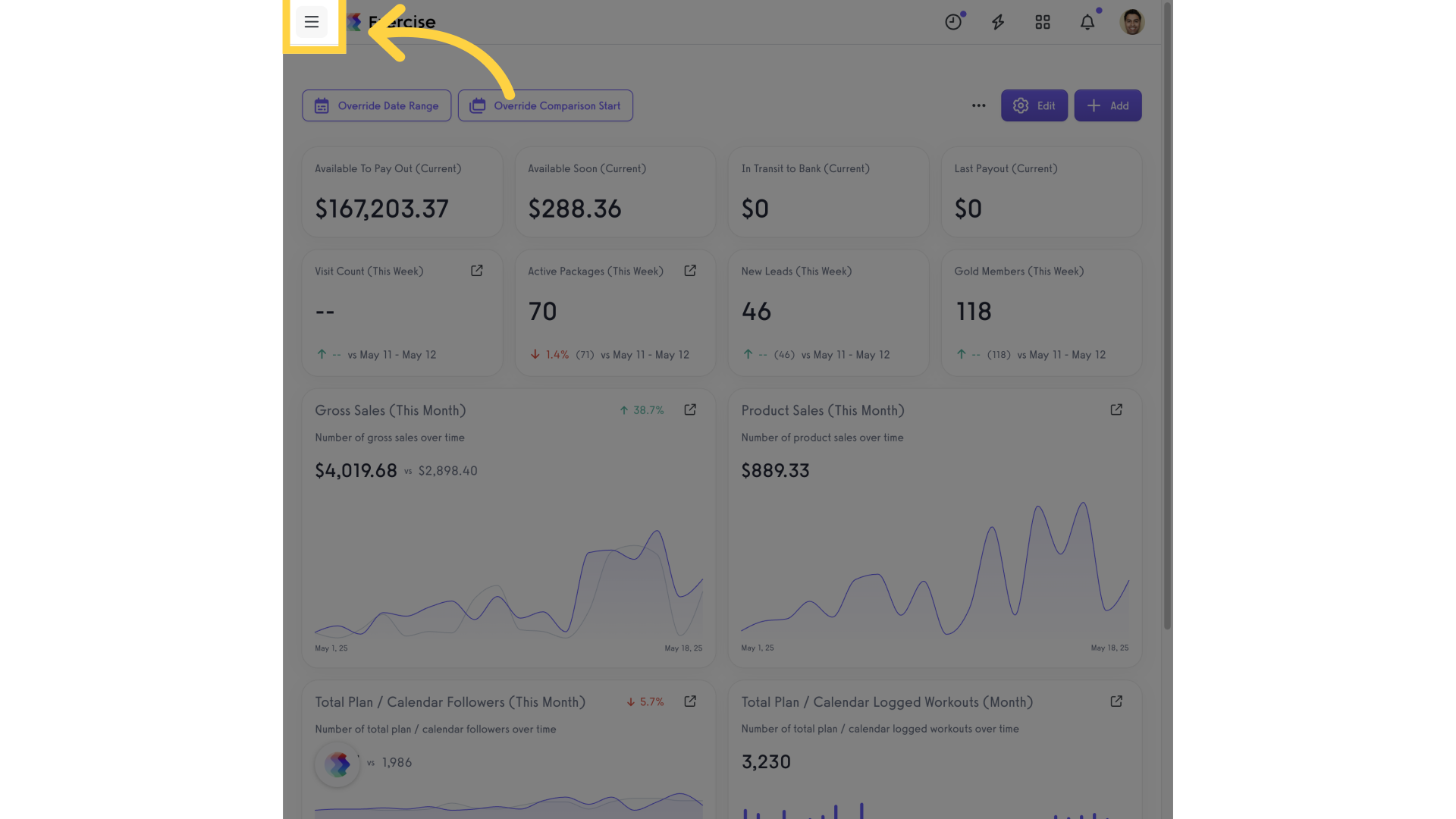Open the notifications bell
1456x819 pixels.
(1087, 22)
